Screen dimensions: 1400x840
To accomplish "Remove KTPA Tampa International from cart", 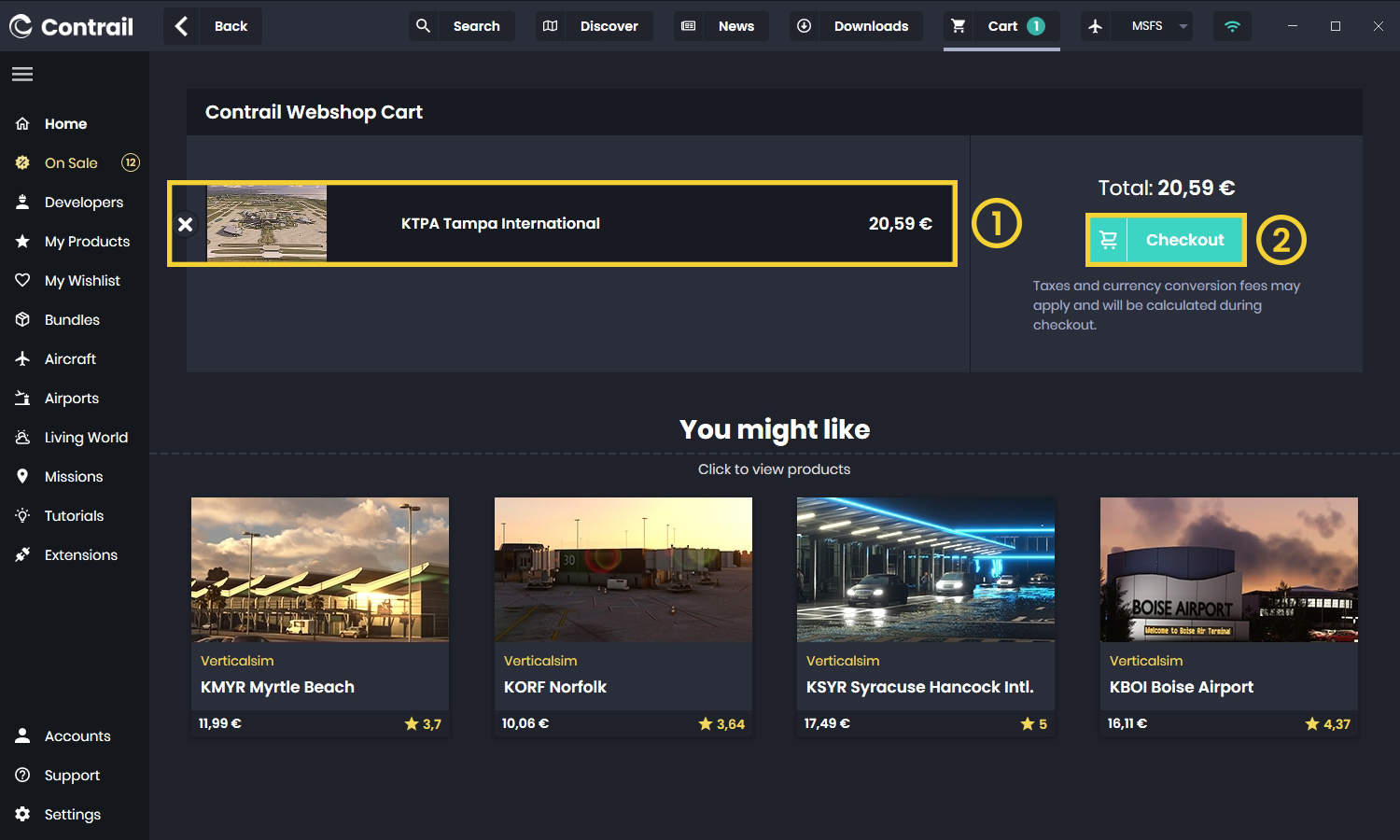I will (186, 224).
